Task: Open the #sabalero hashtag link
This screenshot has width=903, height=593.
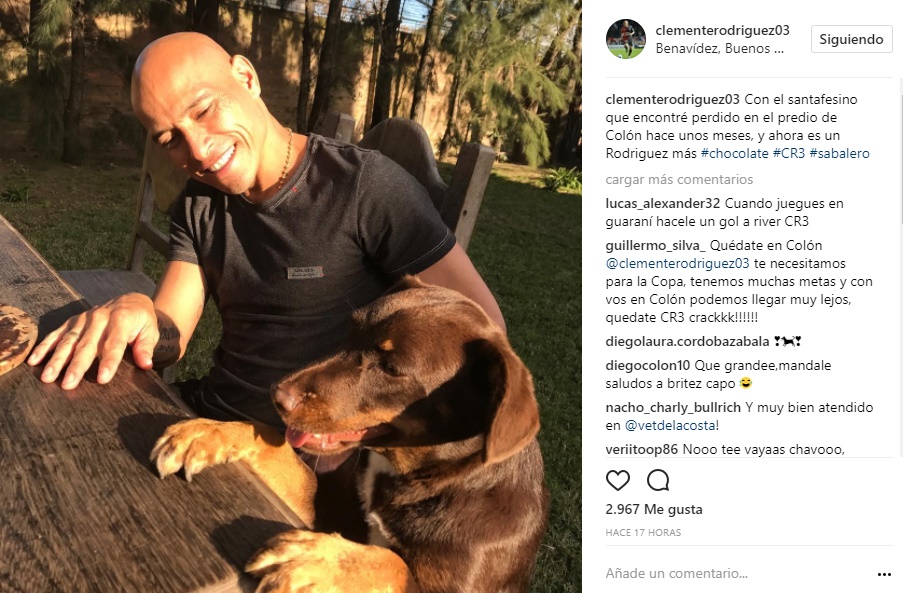Action: [x=839, y=153]
